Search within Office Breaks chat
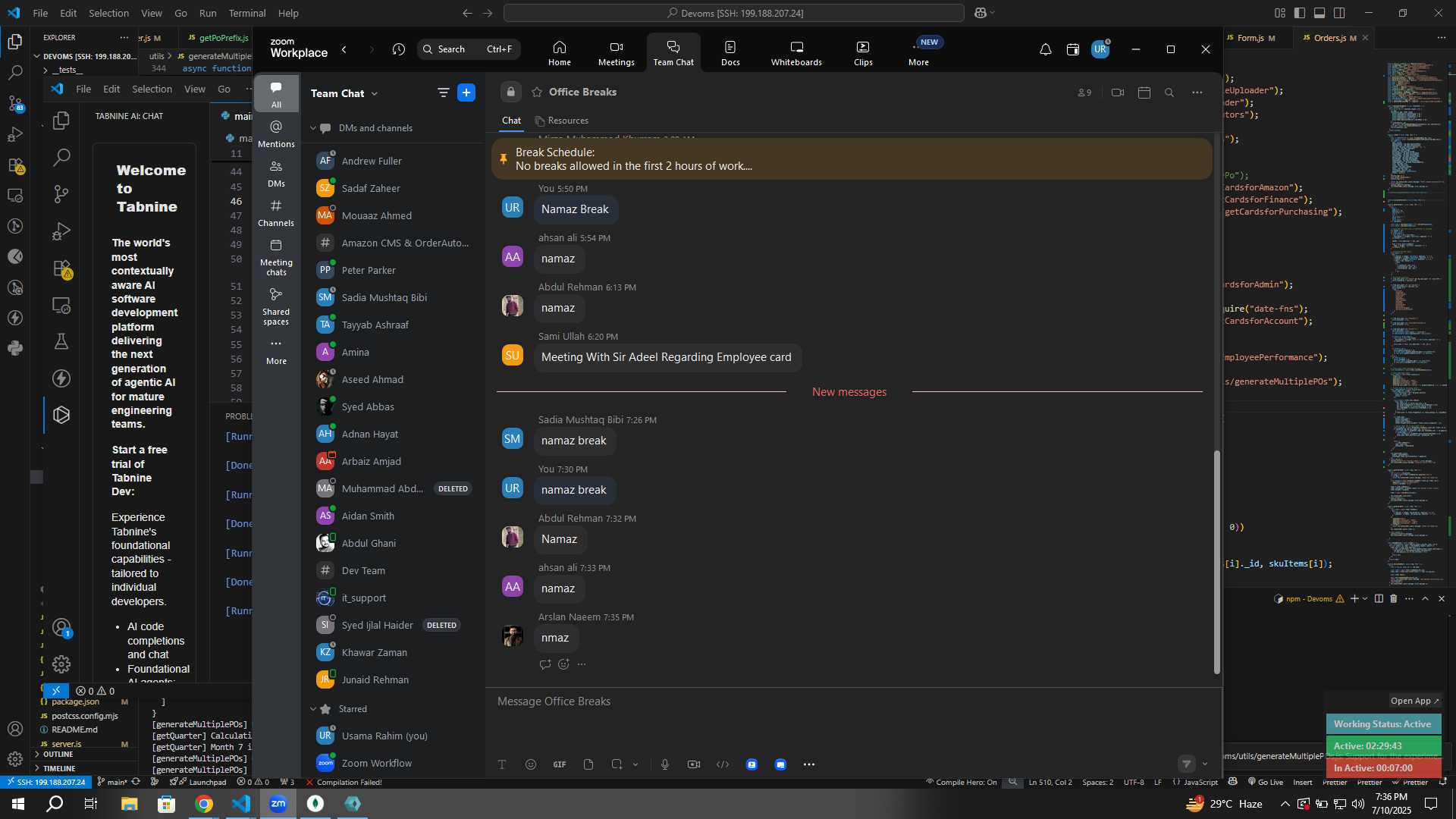The image size is (1456, 819). 1169,93
